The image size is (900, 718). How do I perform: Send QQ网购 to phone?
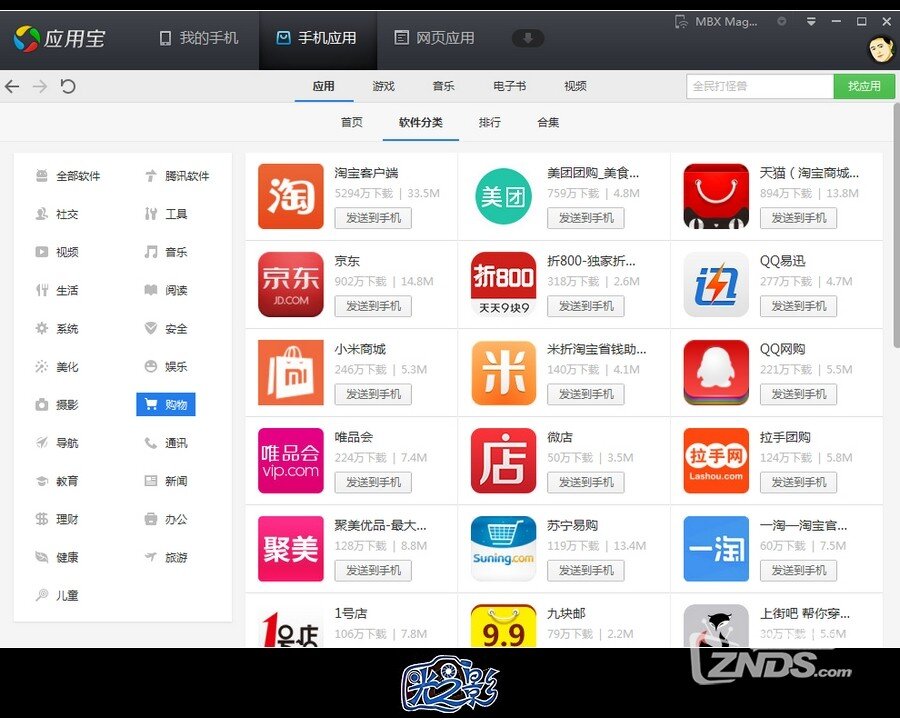click(x=798, y=394)
